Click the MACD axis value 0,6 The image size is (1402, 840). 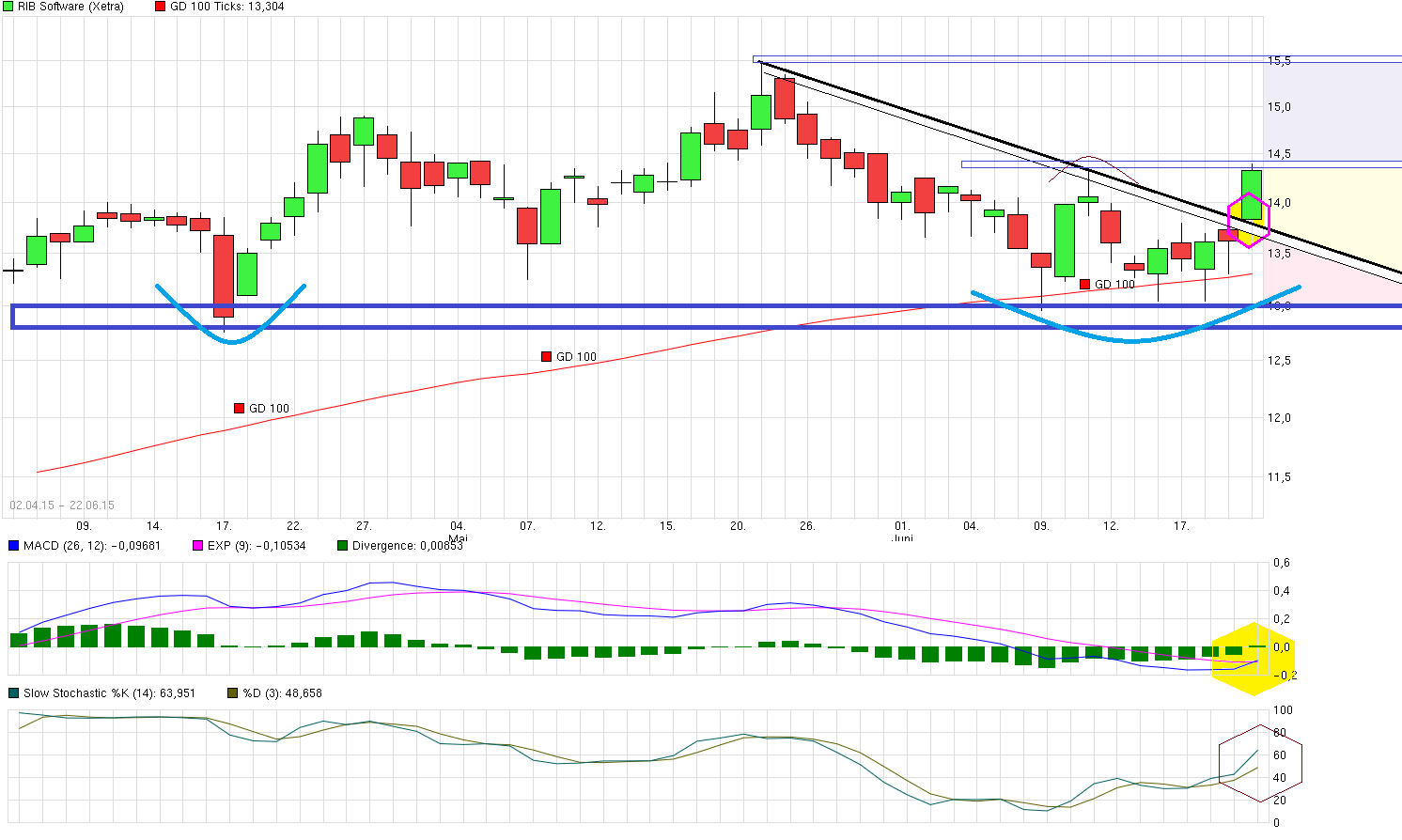[1281, 563]
